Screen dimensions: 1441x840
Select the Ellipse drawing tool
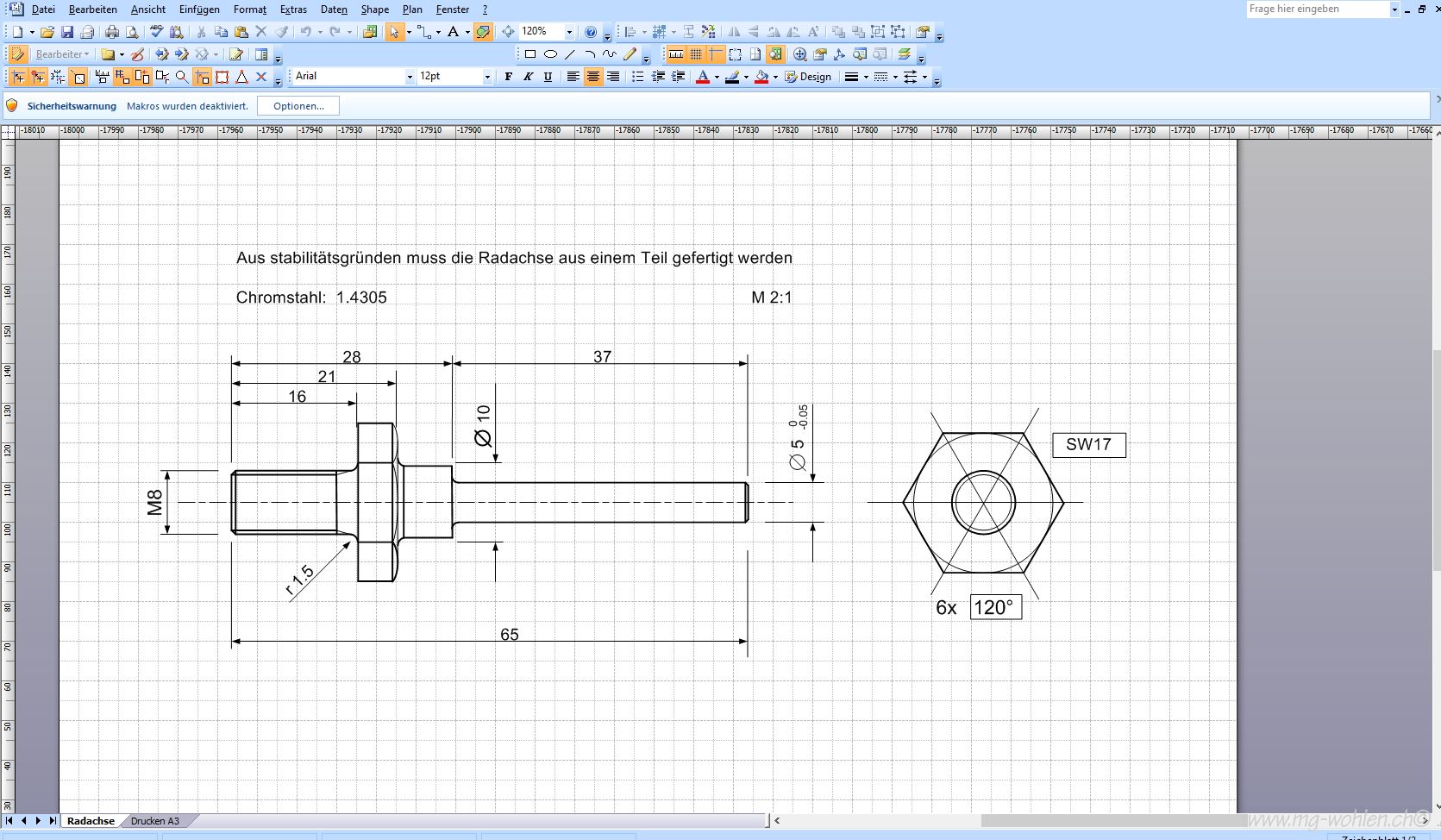click(550, 53)
